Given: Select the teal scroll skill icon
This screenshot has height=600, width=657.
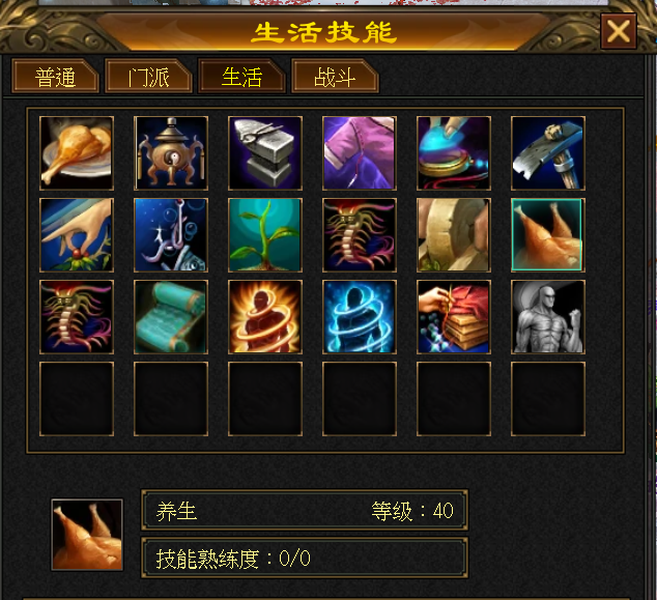Looking at the screenshot, I should (171, 317).
